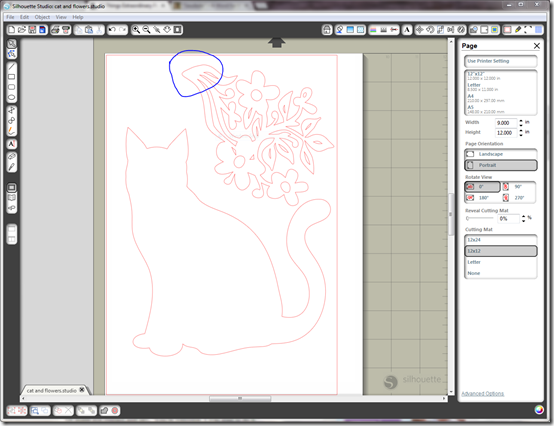
Task: Select the Line drawing tool
Action: pos(12,67)
